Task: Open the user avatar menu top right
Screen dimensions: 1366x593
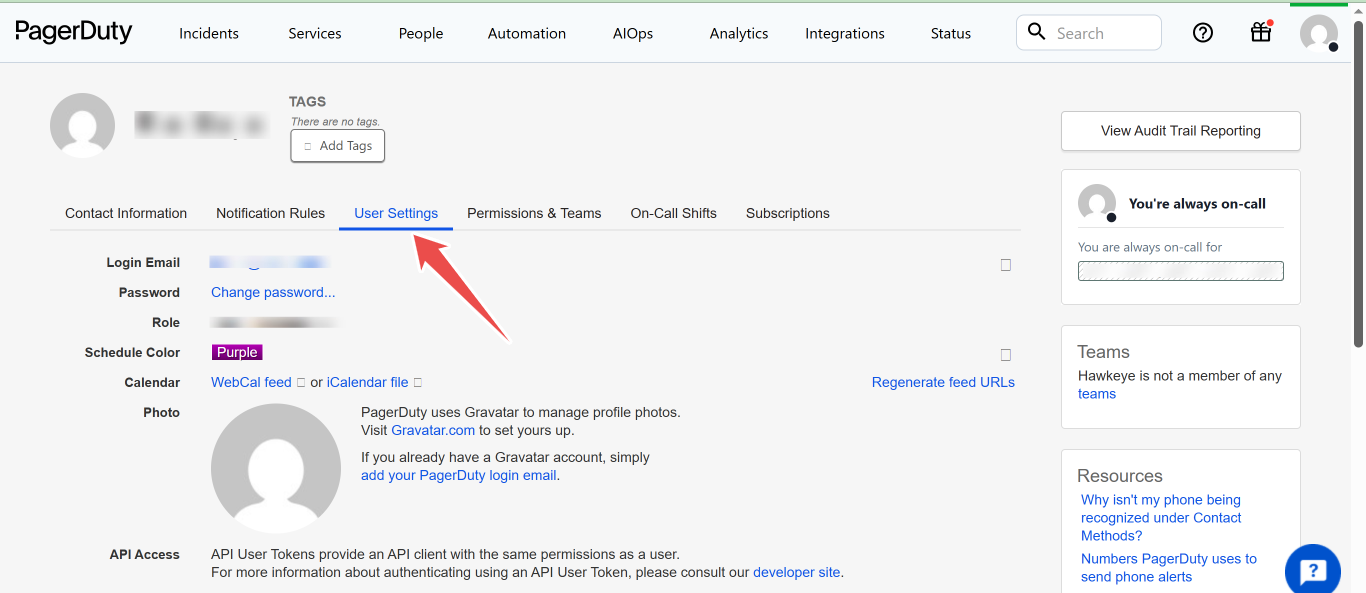Action: (x=1319, y=33)
